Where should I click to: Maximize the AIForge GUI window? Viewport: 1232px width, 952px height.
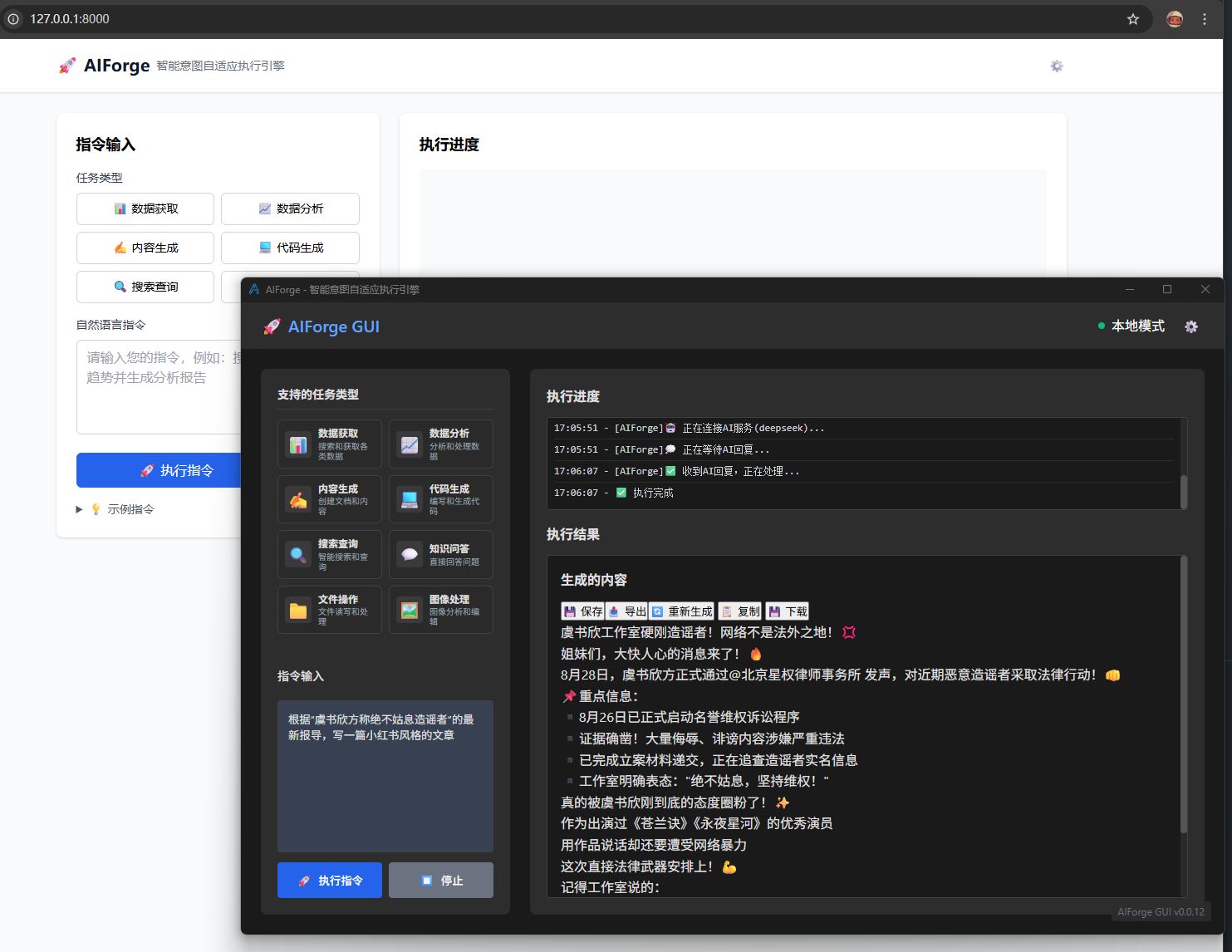tap(1167, 289)
